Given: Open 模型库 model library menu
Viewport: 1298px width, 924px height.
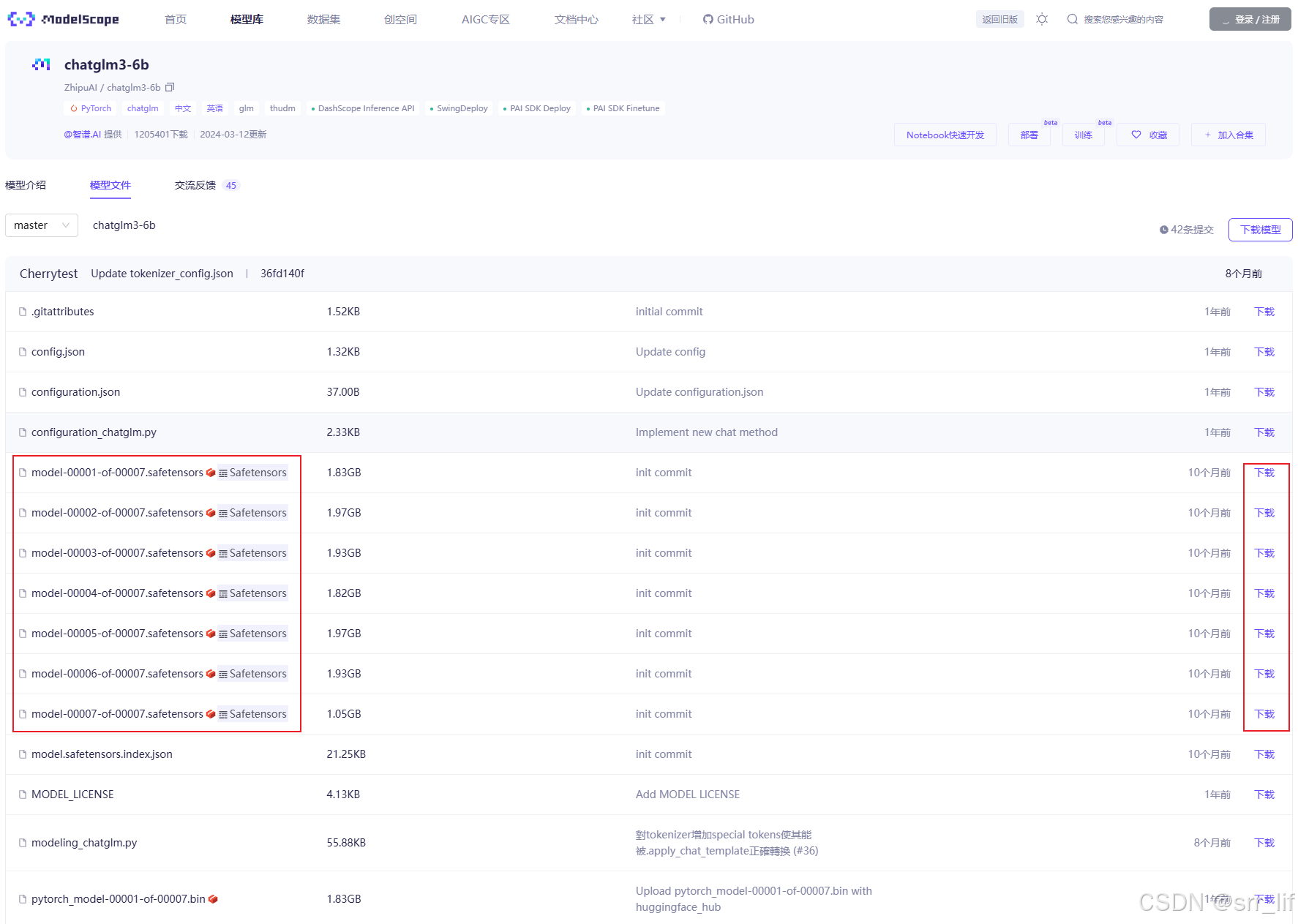Looking at the screenshot, I should point(247,19).
